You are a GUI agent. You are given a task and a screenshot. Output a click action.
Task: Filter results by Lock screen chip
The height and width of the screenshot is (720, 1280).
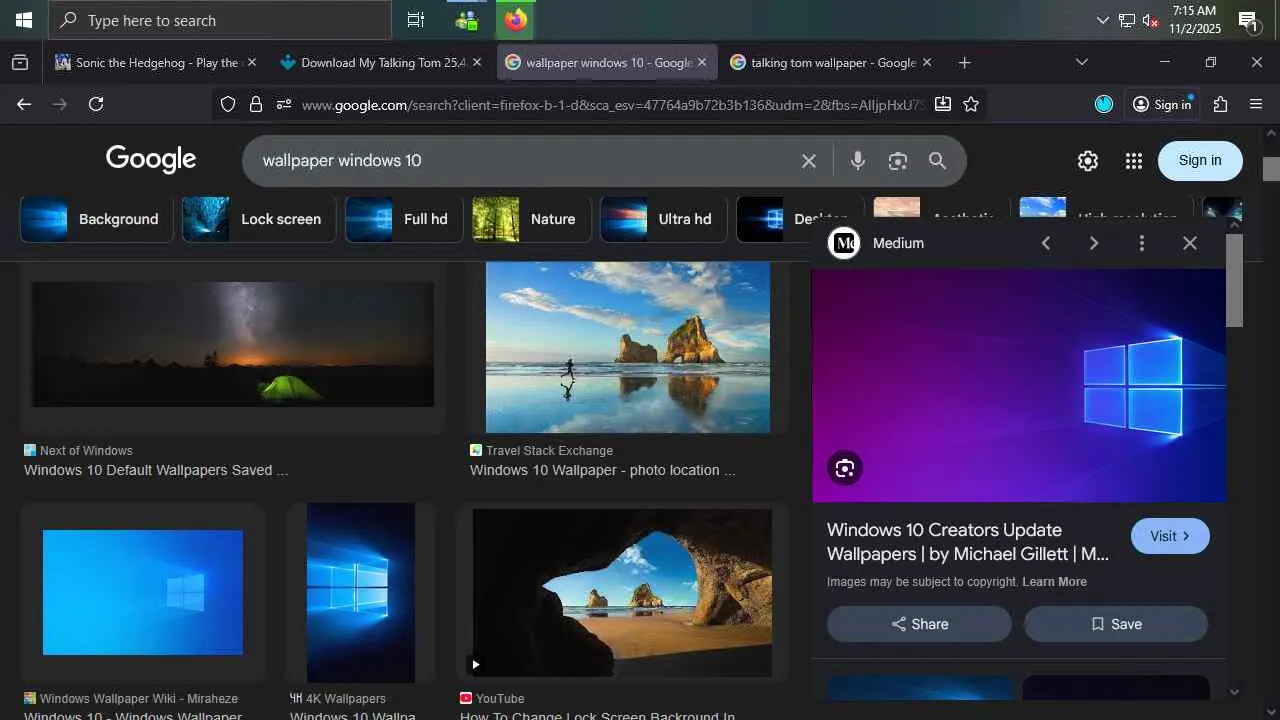click(258, 219)
